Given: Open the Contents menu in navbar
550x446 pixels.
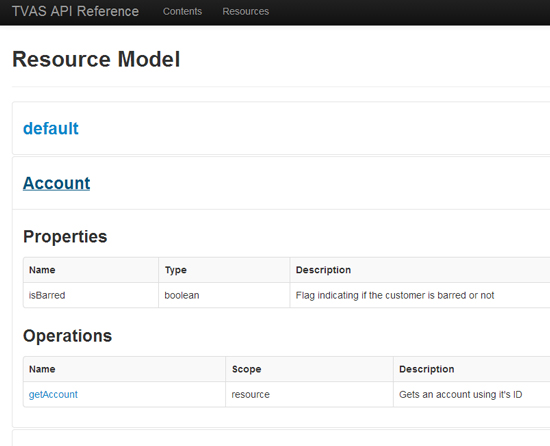Looking at the screenshot, I should coord(182,11).
